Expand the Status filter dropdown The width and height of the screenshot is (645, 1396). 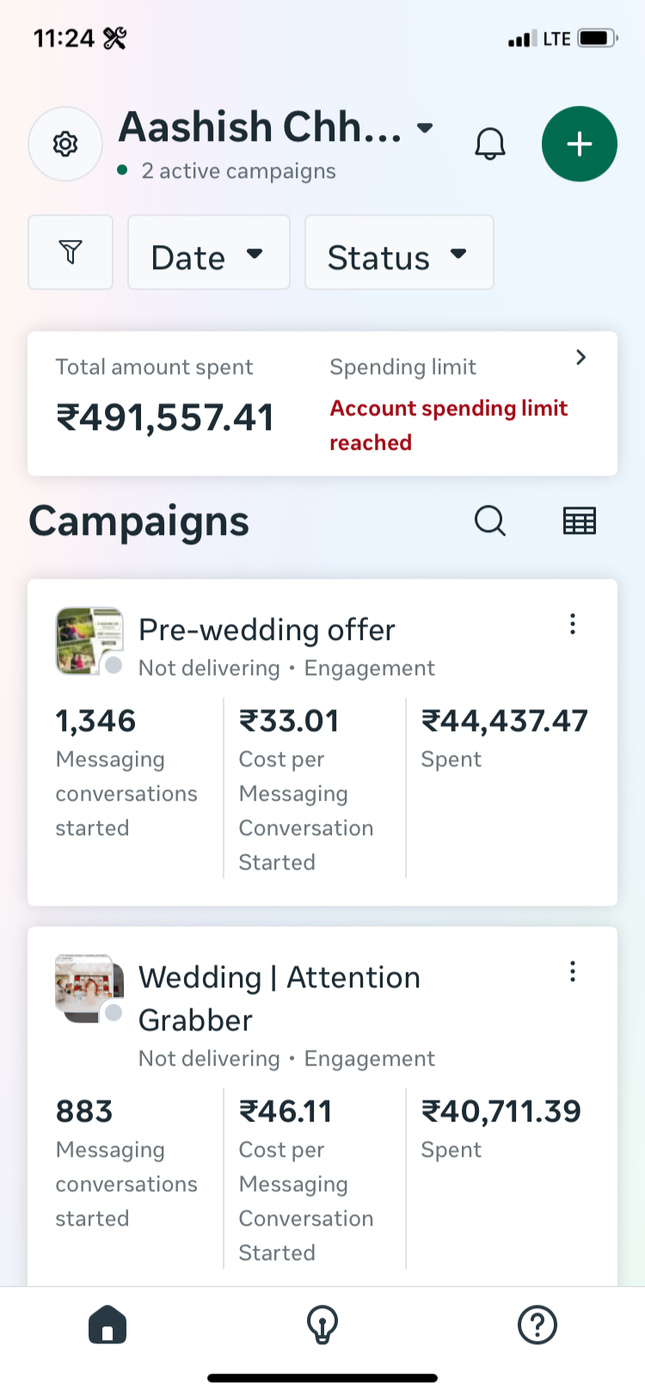tap(398, 254)
